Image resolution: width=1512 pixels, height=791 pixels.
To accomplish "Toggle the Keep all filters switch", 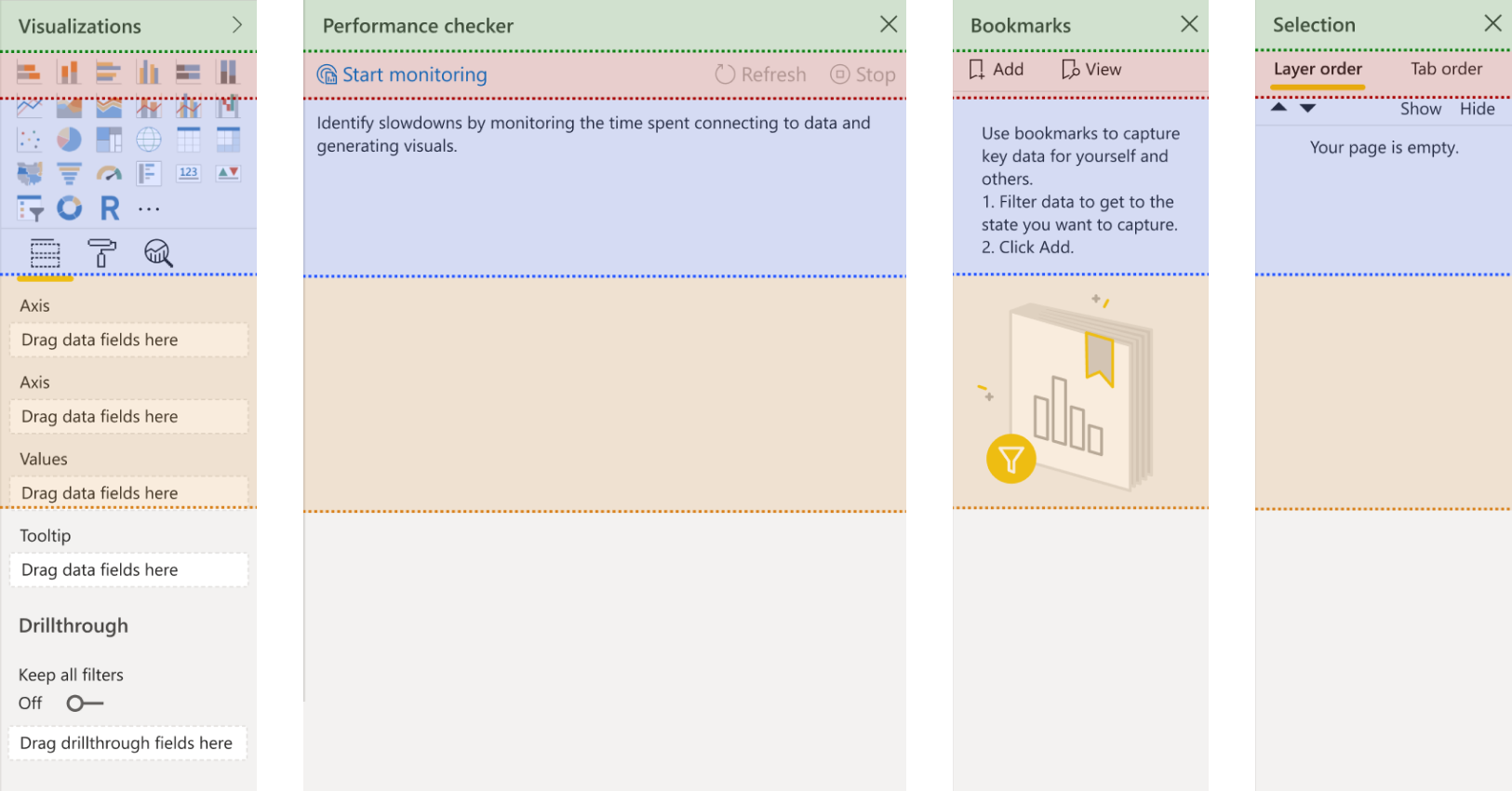I will [x=85, y=704].
